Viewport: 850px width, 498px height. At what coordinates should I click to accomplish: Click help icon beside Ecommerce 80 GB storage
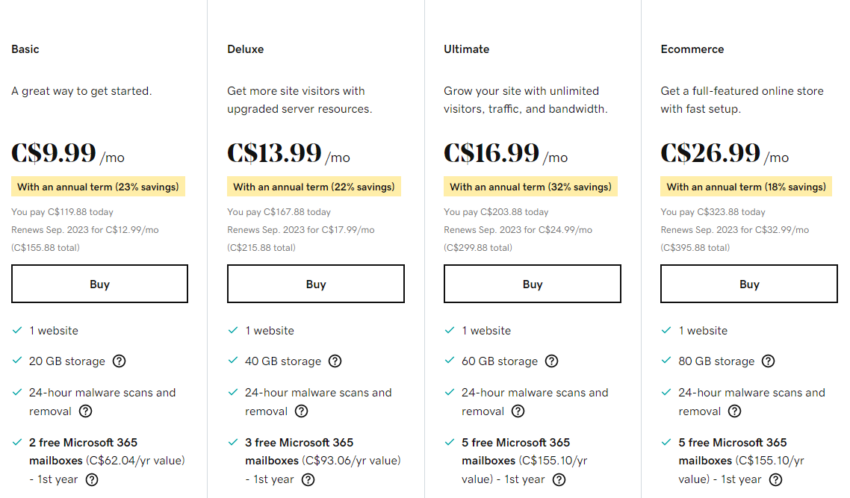click(x=768, y=361)
